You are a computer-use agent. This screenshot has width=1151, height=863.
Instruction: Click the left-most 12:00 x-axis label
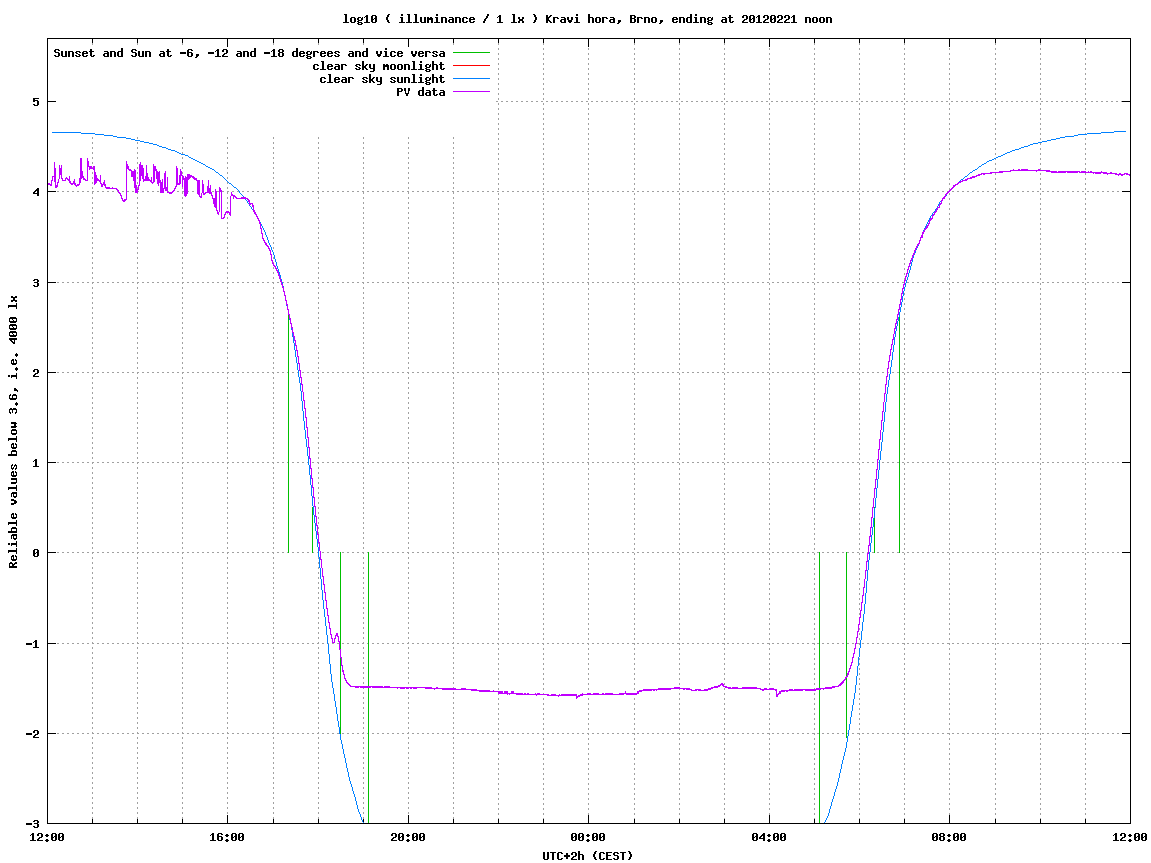coord(47,837)
